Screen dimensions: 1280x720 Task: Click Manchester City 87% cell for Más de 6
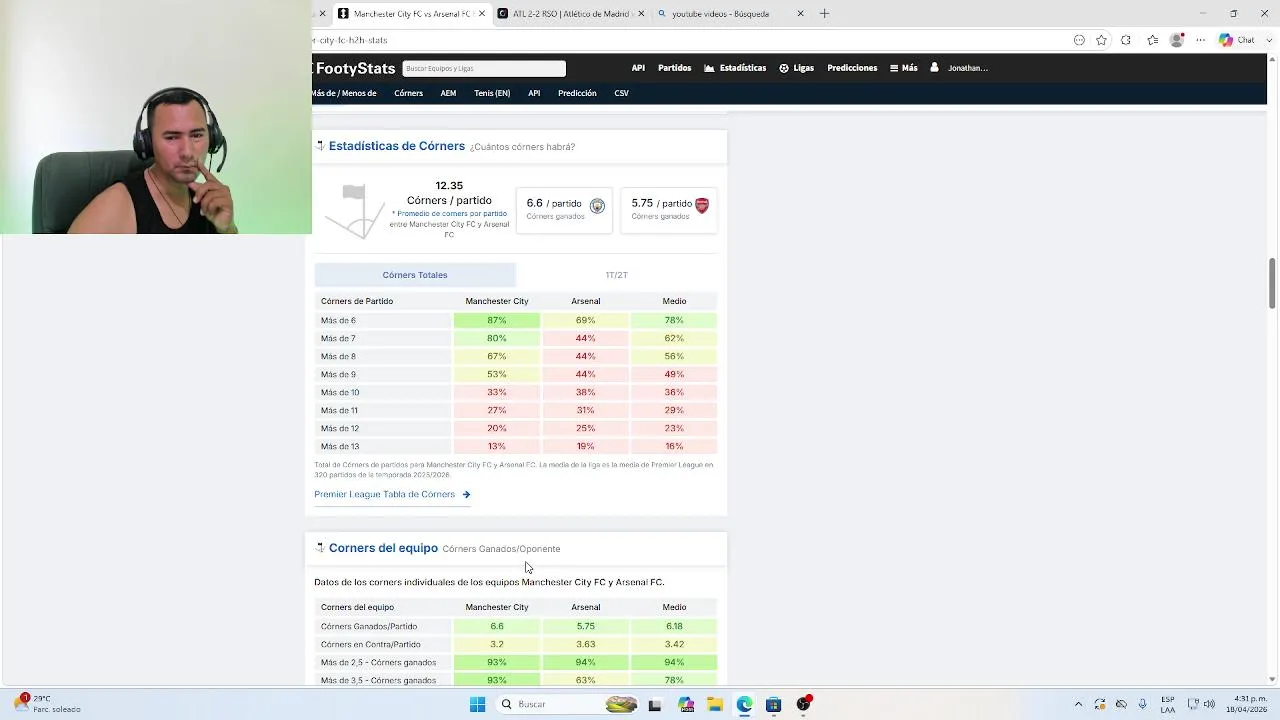(x=497, y=320)
